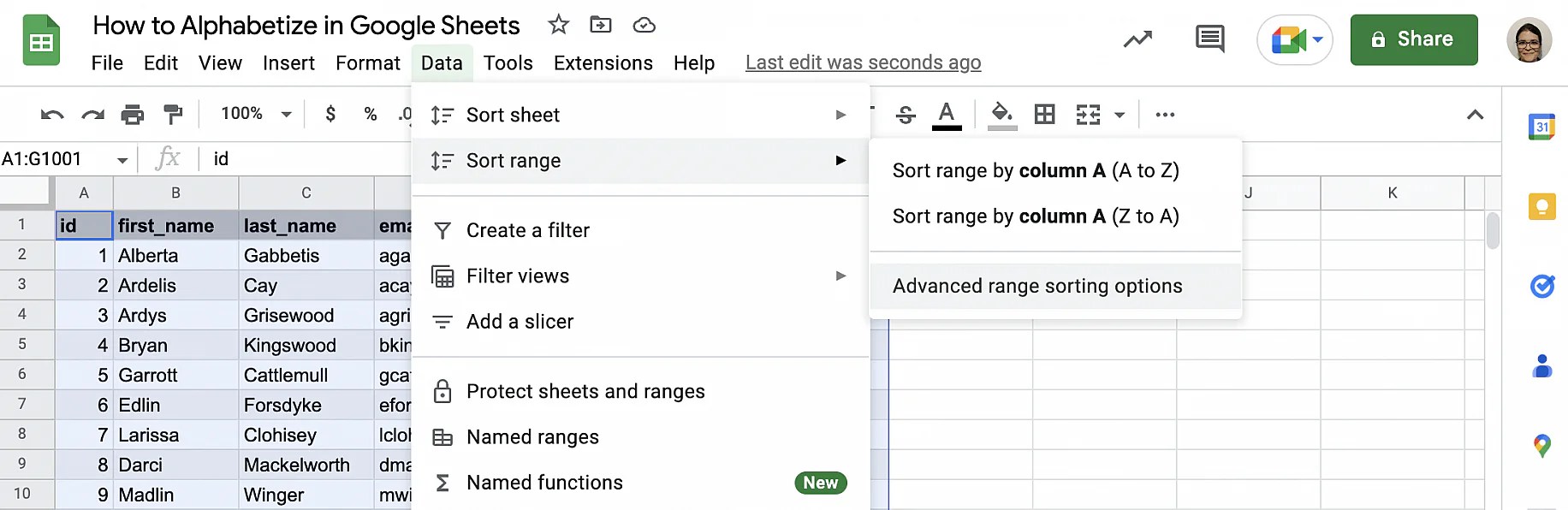Choose Protect sheets and ranges
Viewport: 1568px width, 510px height.
point(640,391)
